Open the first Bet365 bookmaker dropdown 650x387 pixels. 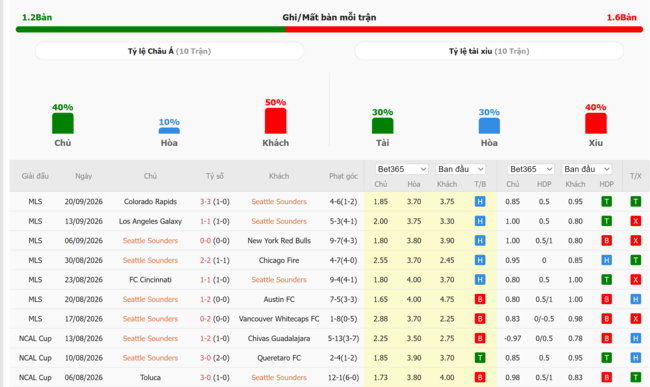pos(401,169)
